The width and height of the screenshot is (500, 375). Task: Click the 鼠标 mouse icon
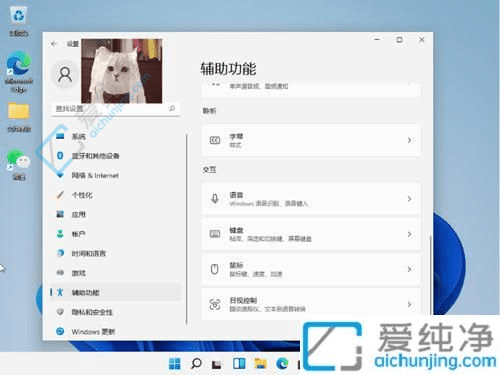click(215, 269)
